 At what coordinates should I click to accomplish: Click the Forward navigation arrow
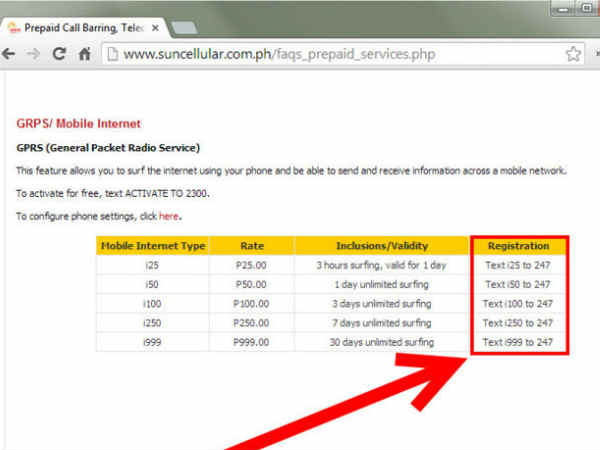click(36, 53)
